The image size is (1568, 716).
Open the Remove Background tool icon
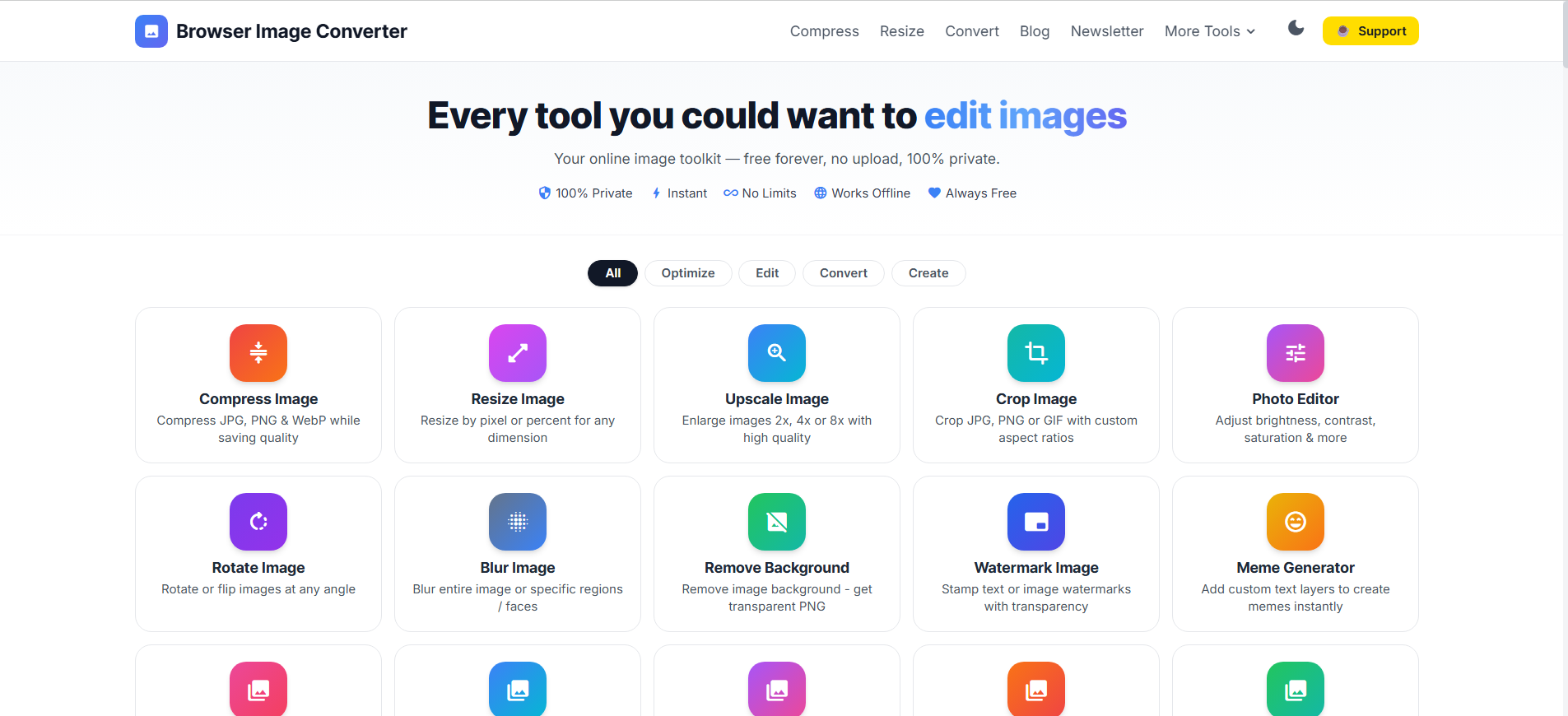777,522
